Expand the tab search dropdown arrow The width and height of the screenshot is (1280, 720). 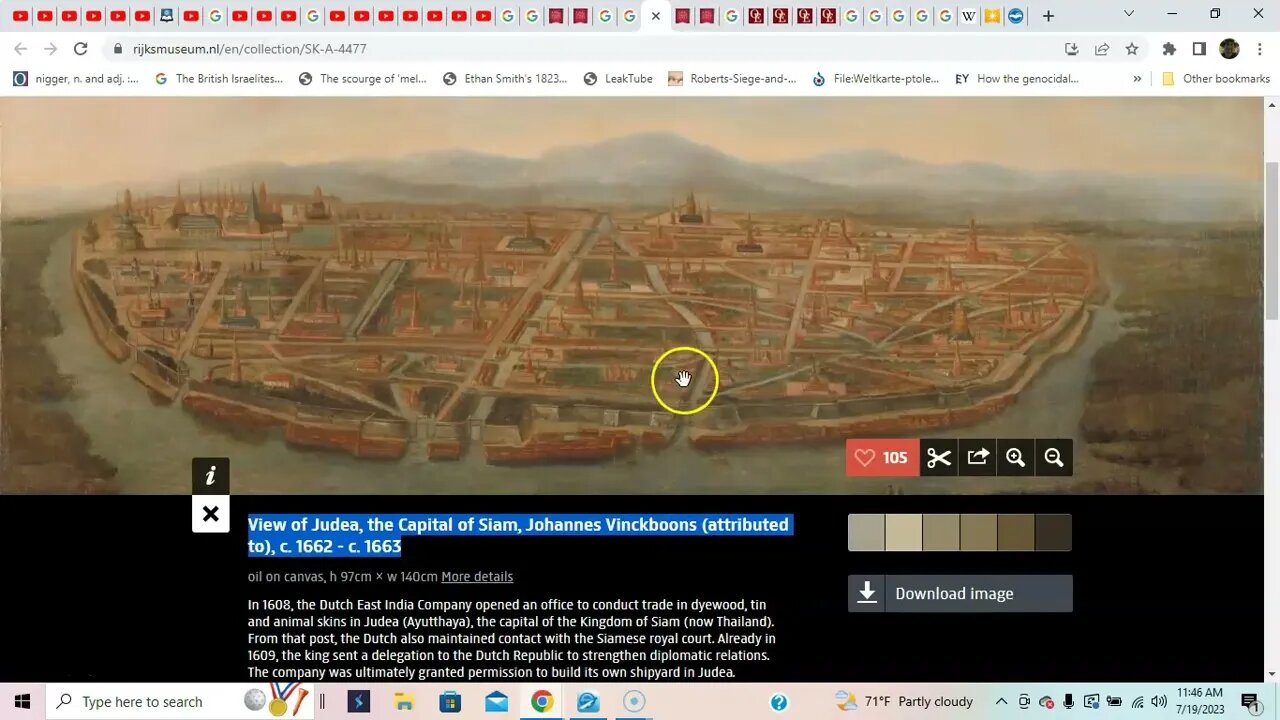[1129, 14]
